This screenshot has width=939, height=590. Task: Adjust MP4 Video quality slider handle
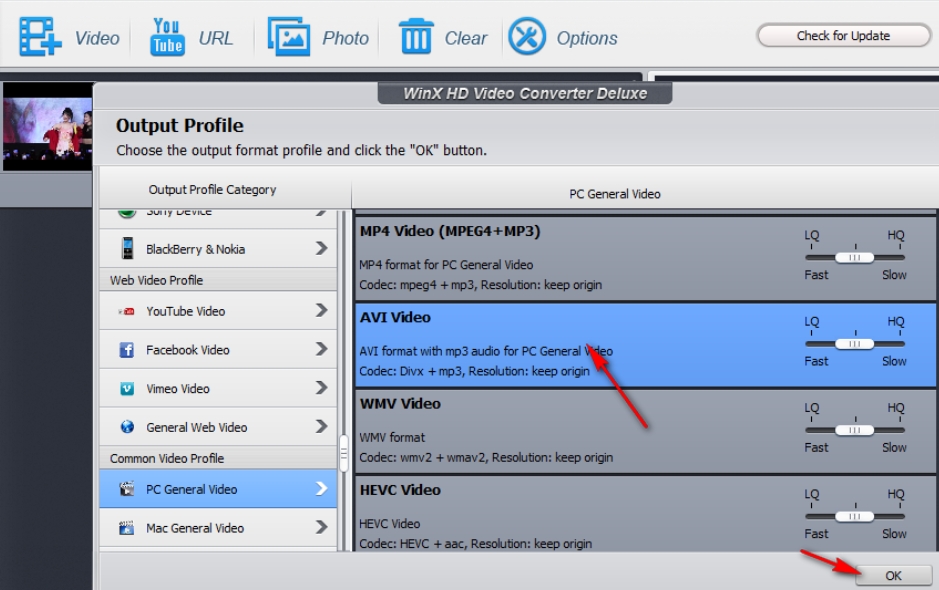(x=855, y=258)
